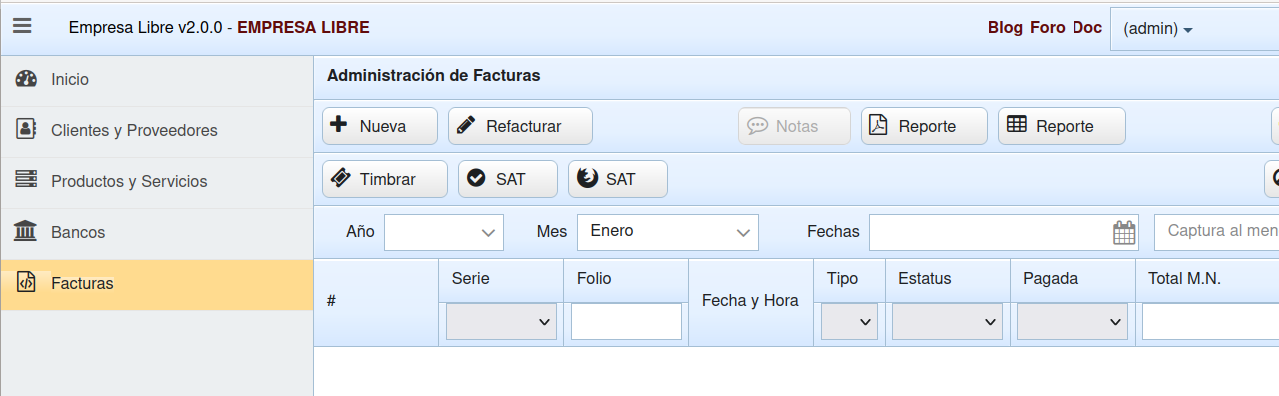The image size is (1279, 396).
Task: Open the calendar icon in Fechas
Action: pyautogui.click(x=1125, y=232)
